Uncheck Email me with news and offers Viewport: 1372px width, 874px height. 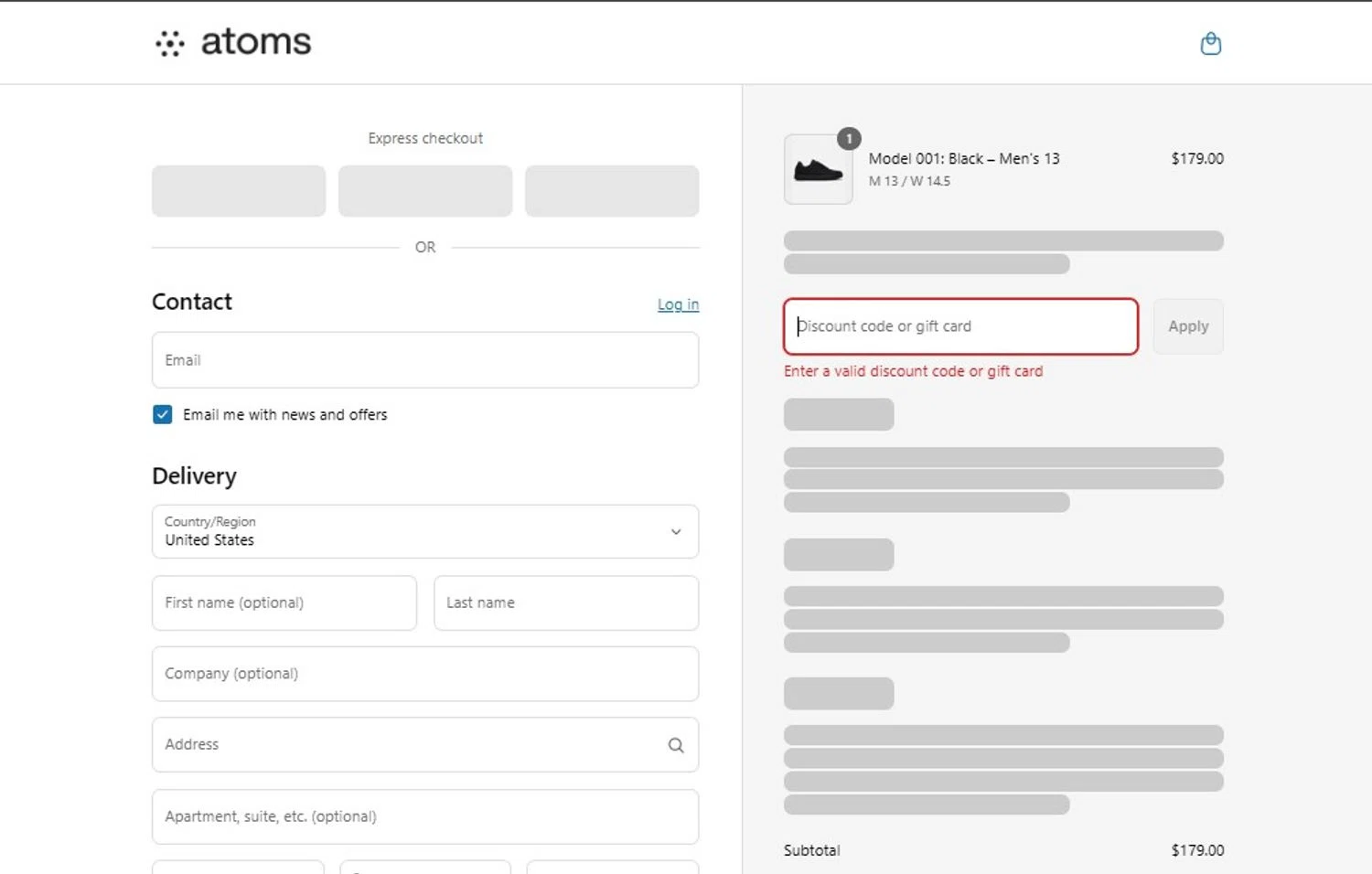[162, 414]
